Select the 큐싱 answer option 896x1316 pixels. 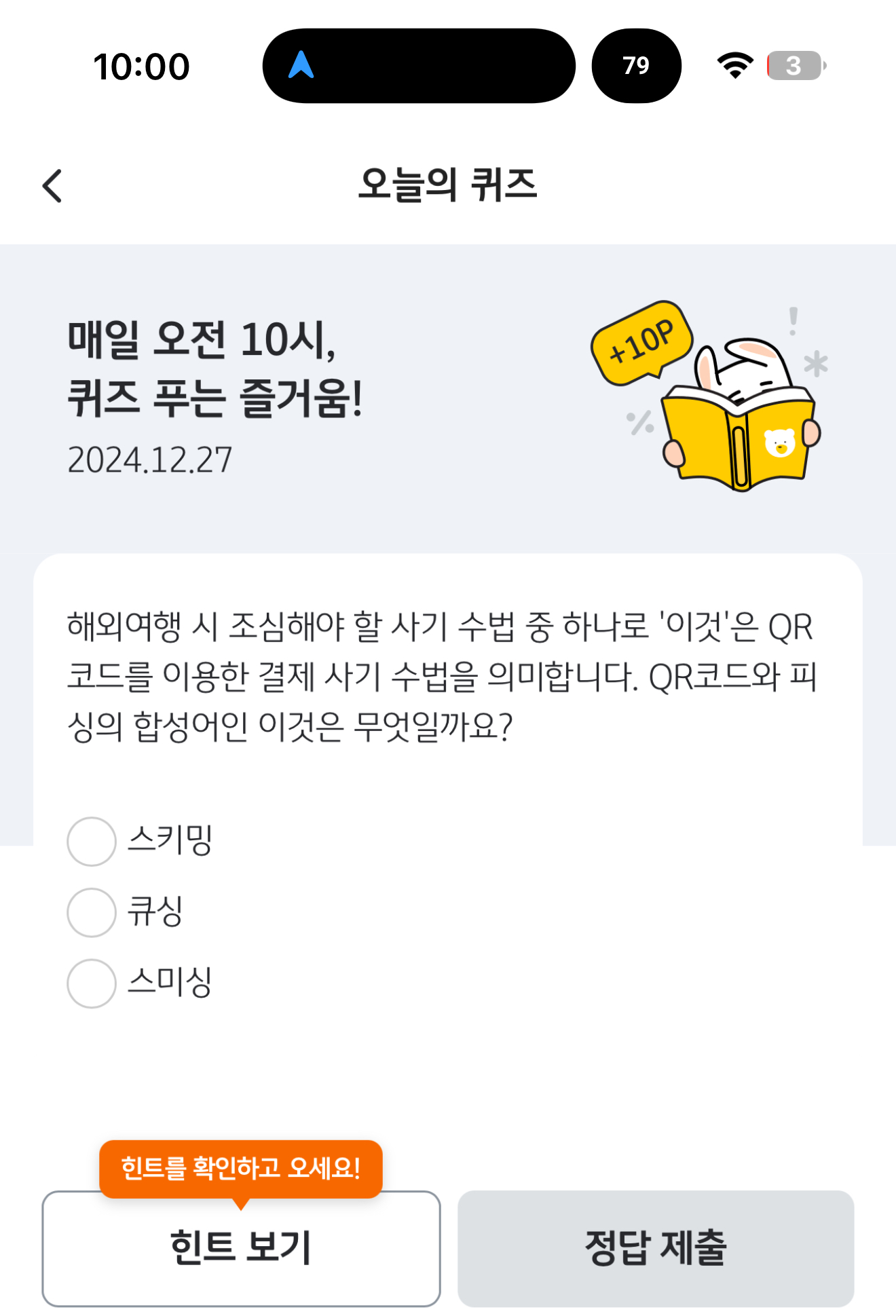(x=126, y=912)
